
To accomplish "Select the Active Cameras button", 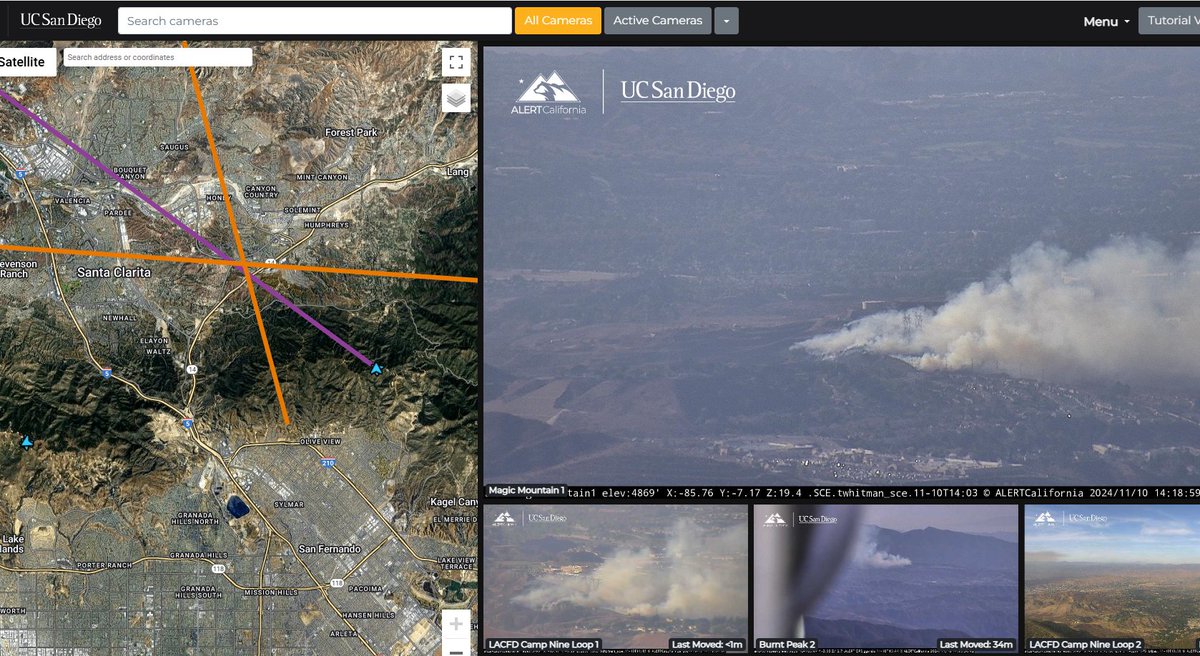I will (x=657, y=21).
